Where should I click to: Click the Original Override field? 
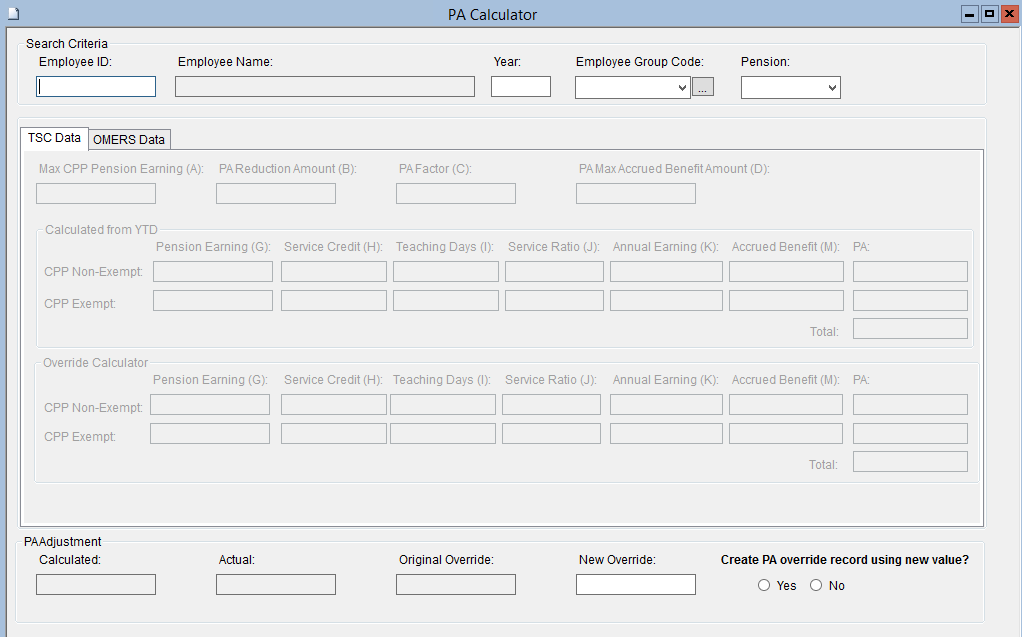455,584
